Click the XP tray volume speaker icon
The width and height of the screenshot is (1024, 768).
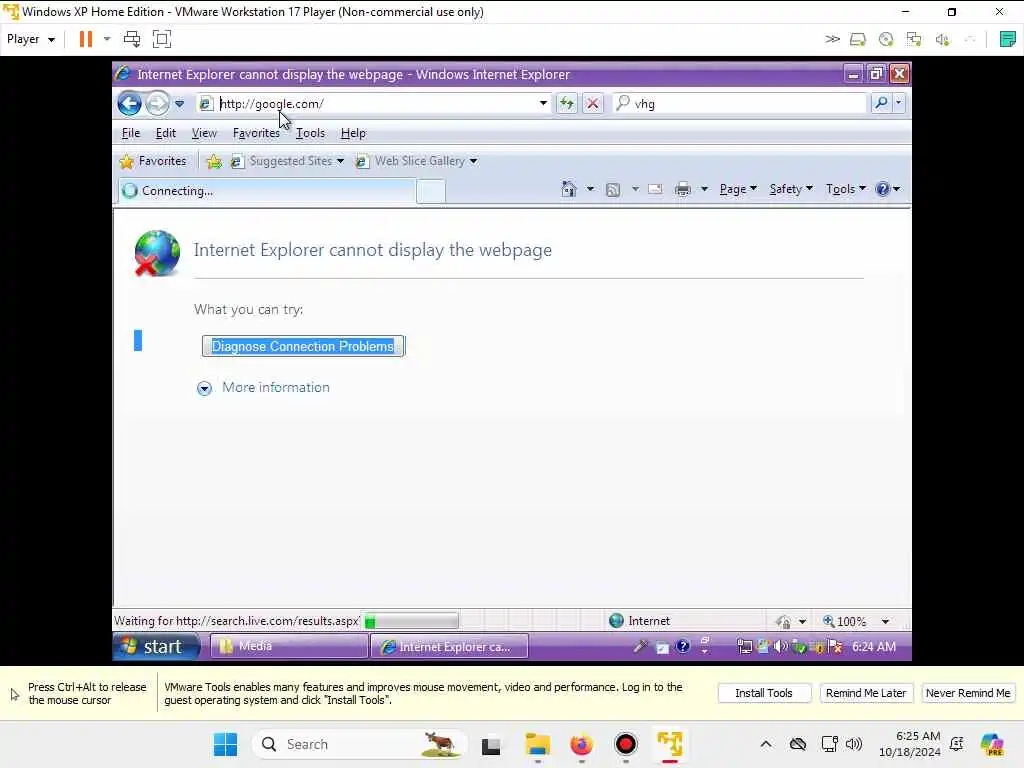[x=781, y=647]
